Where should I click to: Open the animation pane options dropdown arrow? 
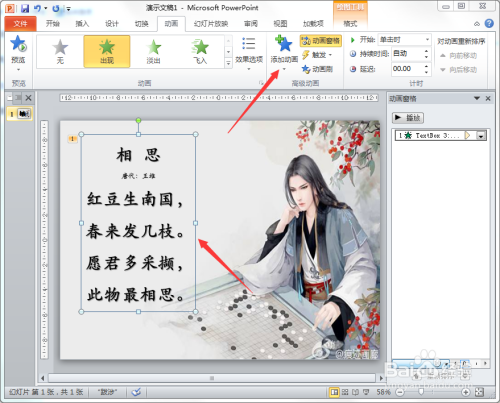(x=477, y=98)
